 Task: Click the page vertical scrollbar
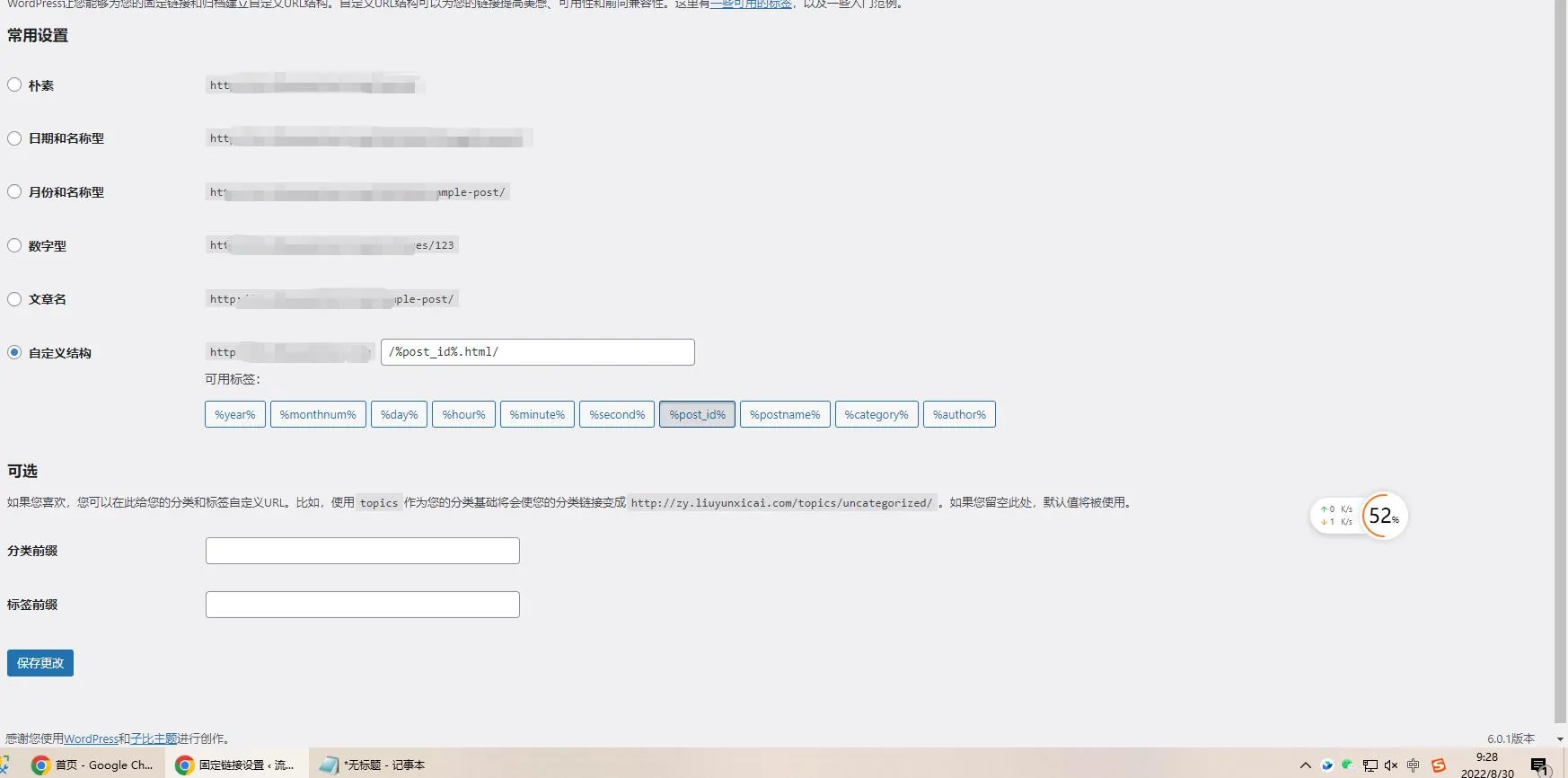pyautogui.click(x=1560, y=359)
